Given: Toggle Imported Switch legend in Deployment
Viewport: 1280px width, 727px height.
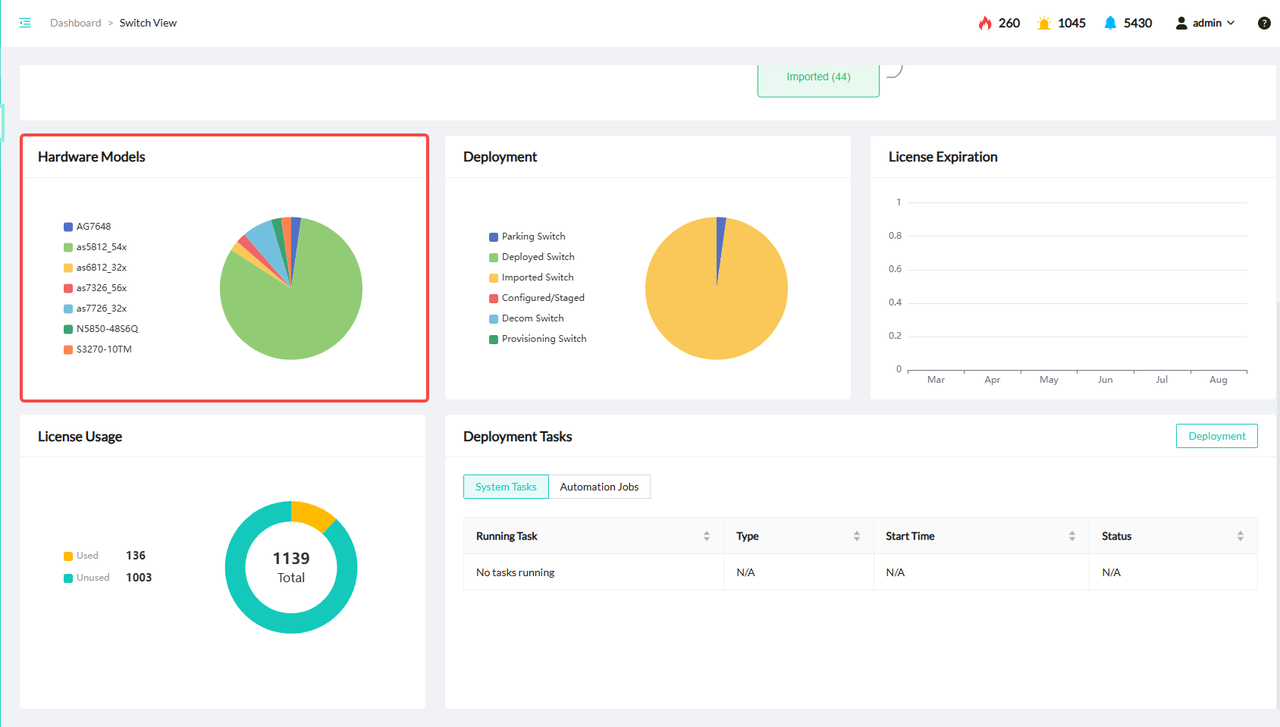Looking at the screenshot, I should coord(537,278).
